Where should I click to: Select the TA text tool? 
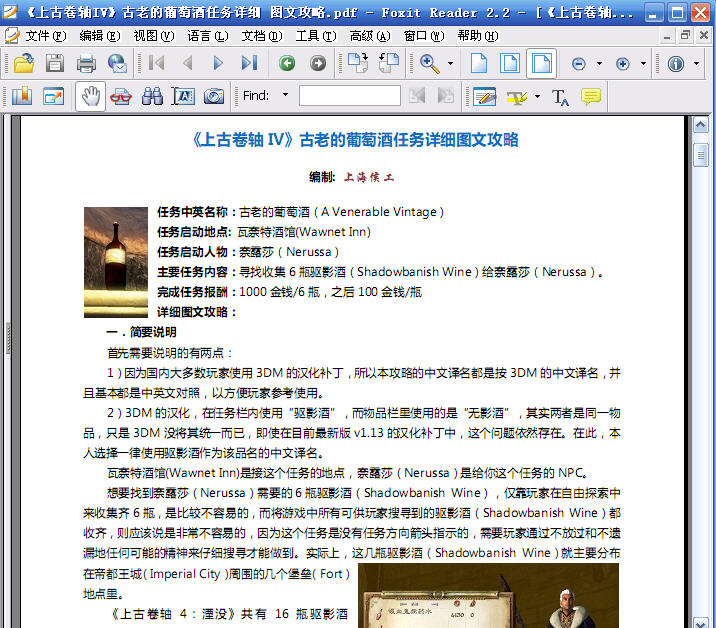(x=560, y=97)
